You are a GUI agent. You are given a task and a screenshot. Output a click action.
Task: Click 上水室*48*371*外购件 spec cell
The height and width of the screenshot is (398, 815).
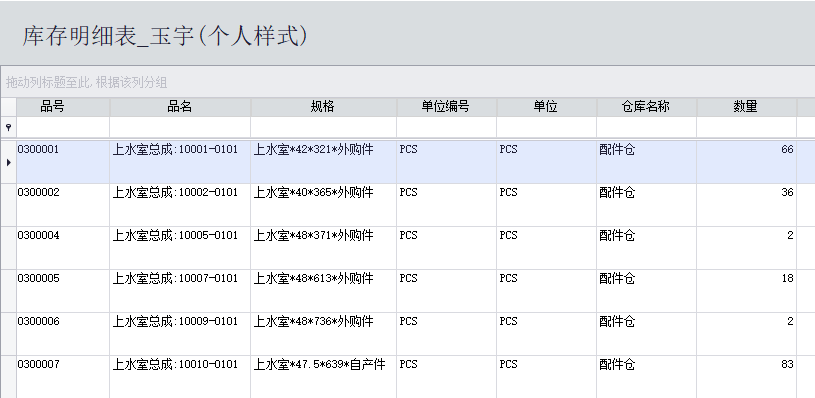click(323, 248)
